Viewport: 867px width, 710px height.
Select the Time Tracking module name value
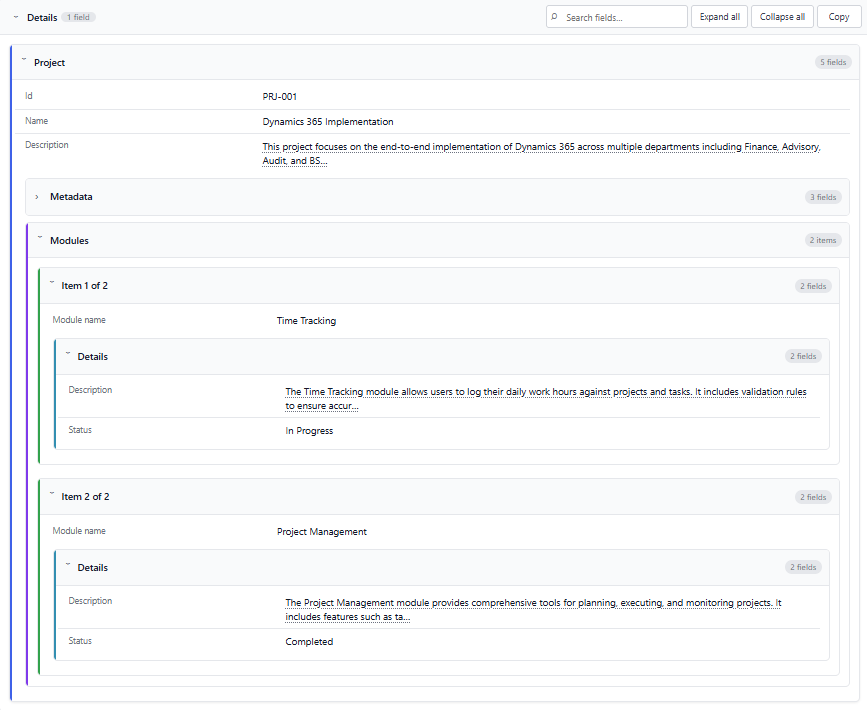[306, 321]
